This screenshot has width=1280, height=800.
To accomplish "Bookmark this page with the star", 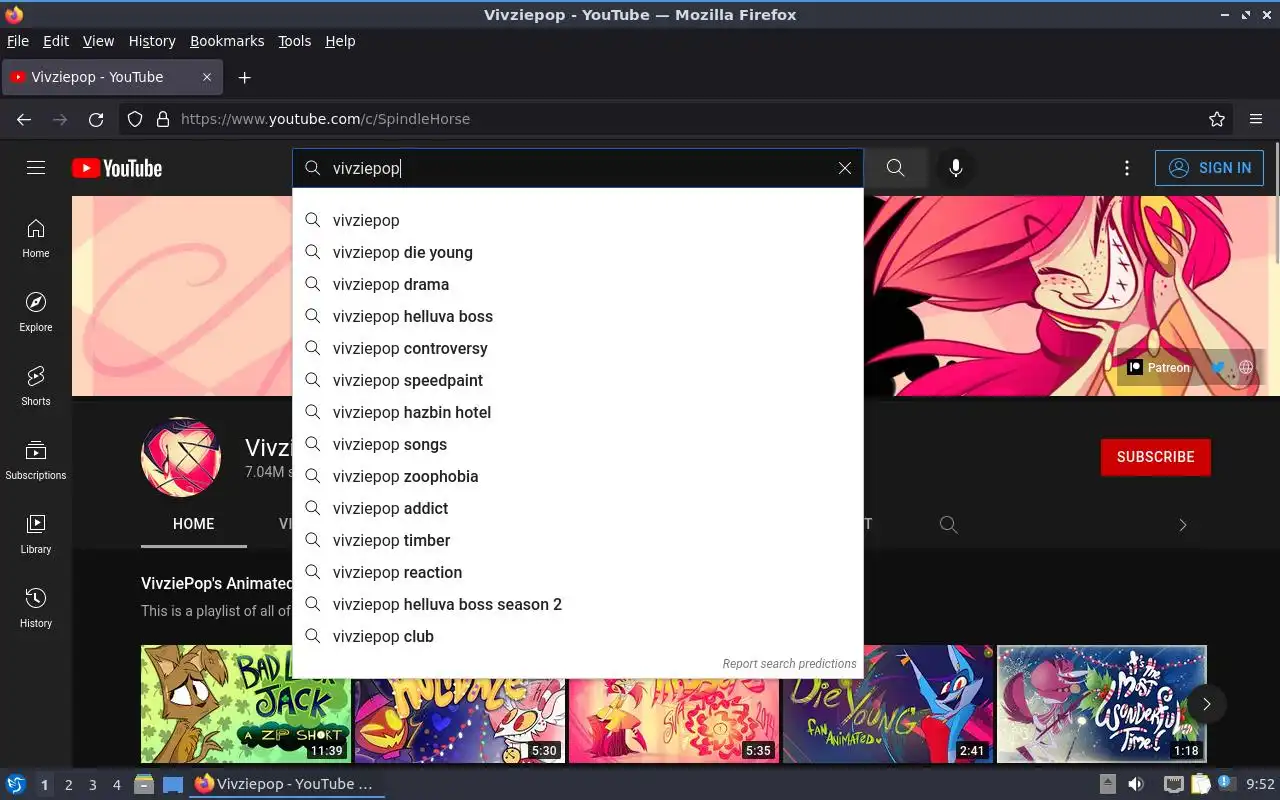I will pos(1217,119).
